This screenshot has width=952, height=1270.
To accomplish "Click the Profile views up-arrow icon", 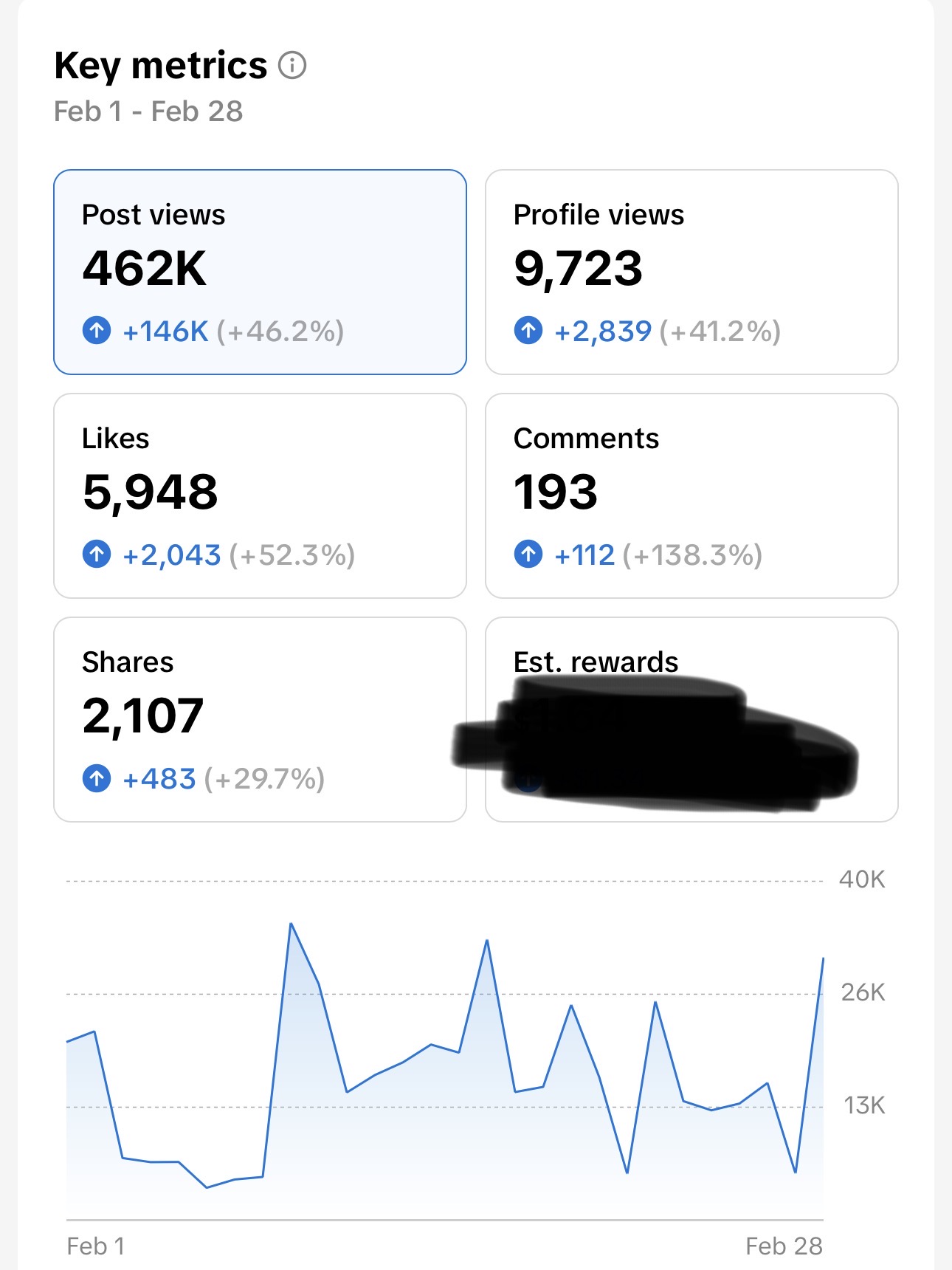I will [x=528, y=330].
